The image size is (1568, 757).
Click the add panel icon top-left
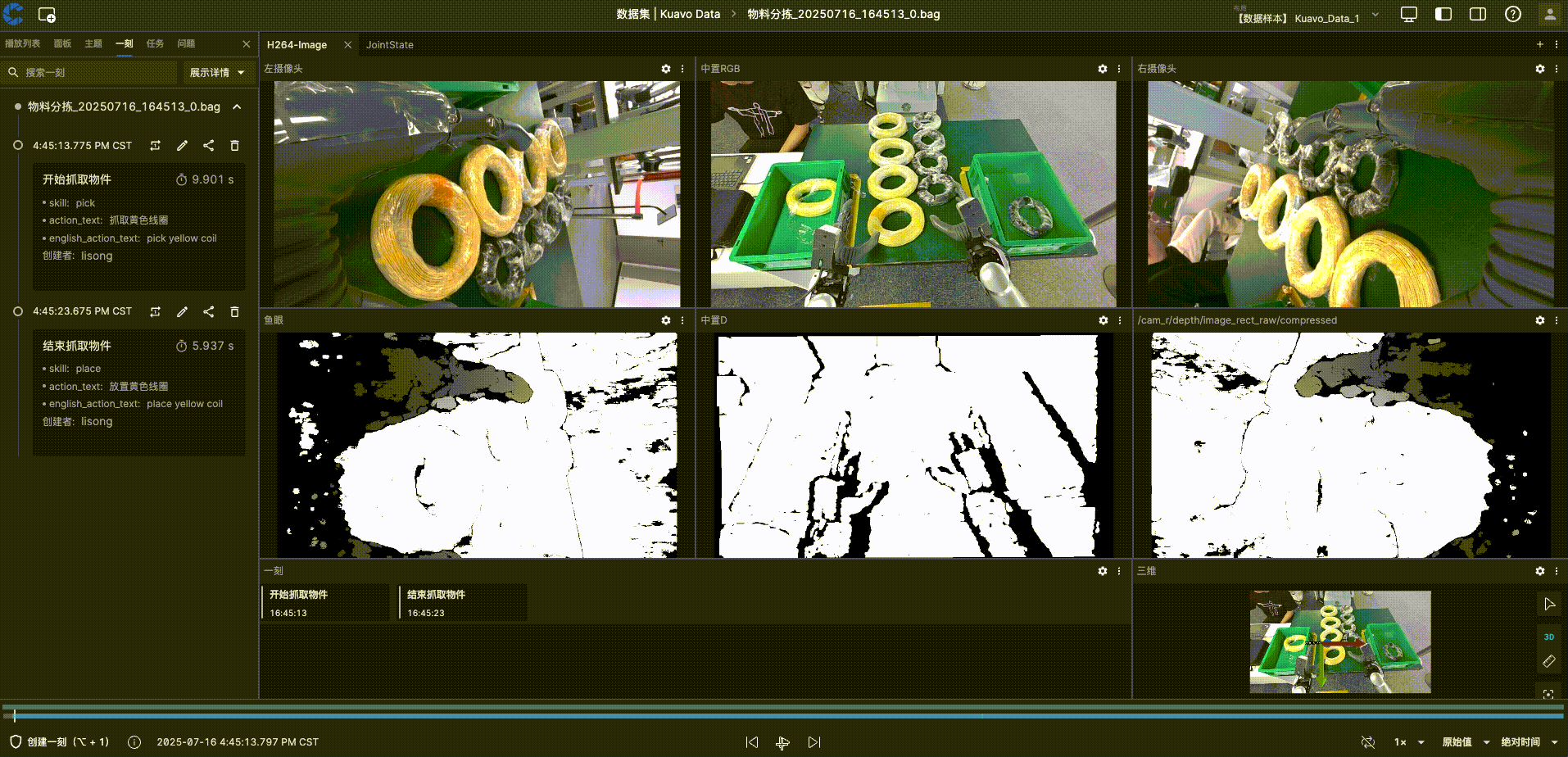click(47, 15)
